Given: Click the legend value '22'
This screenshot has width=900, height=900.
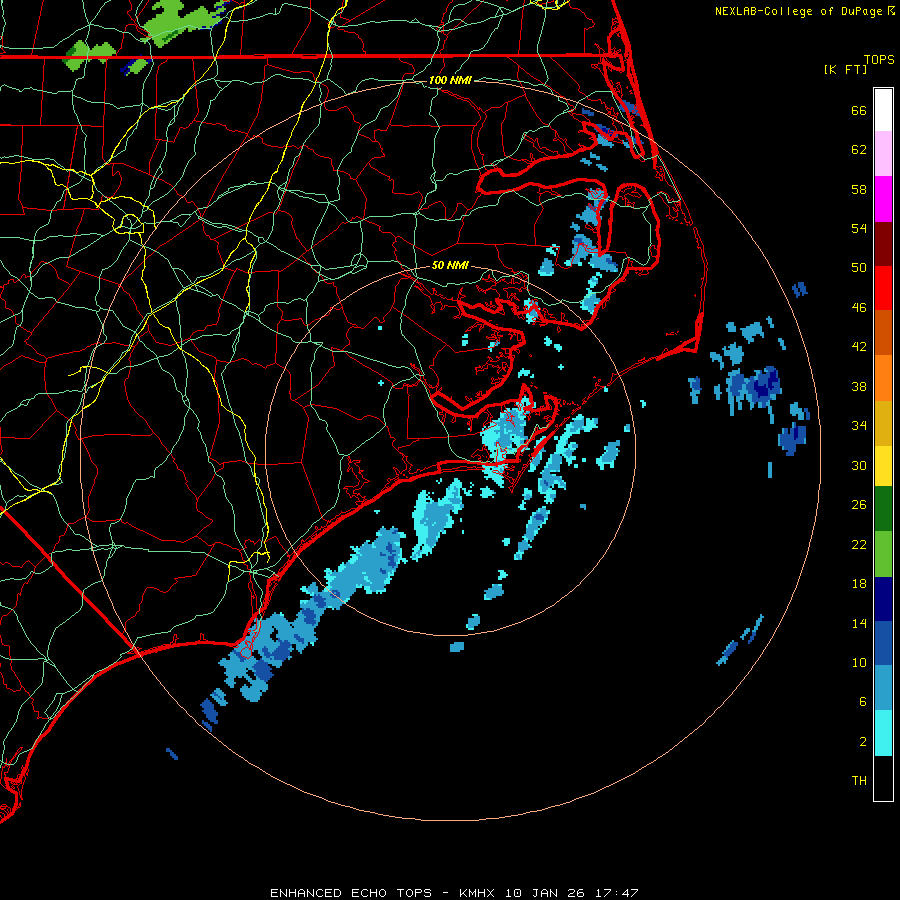Looking at the screenshot, I should click(x=859, y=544).
